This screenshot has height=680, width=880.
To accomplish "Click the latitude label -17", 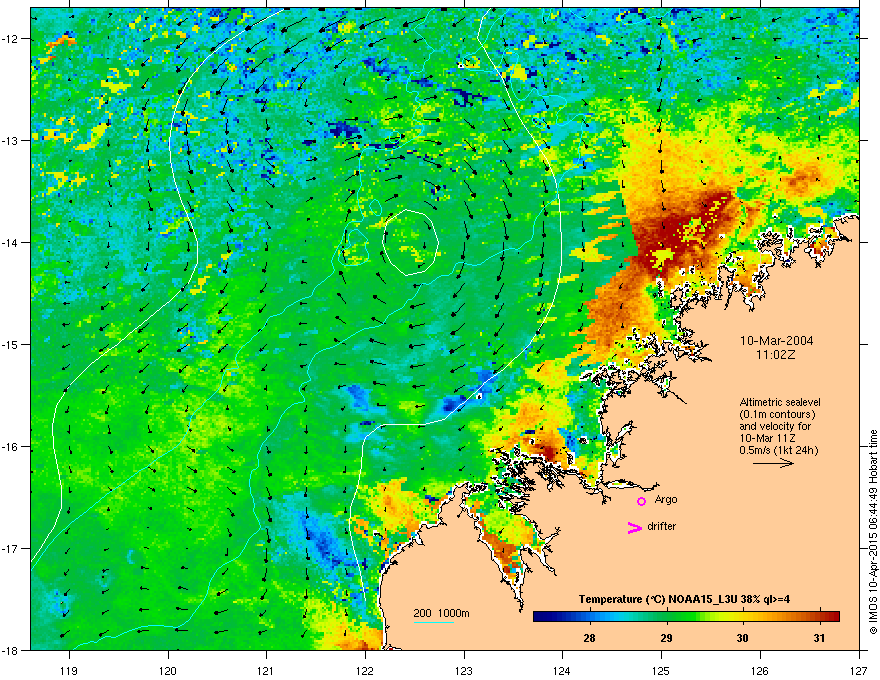I will (11, 548).
